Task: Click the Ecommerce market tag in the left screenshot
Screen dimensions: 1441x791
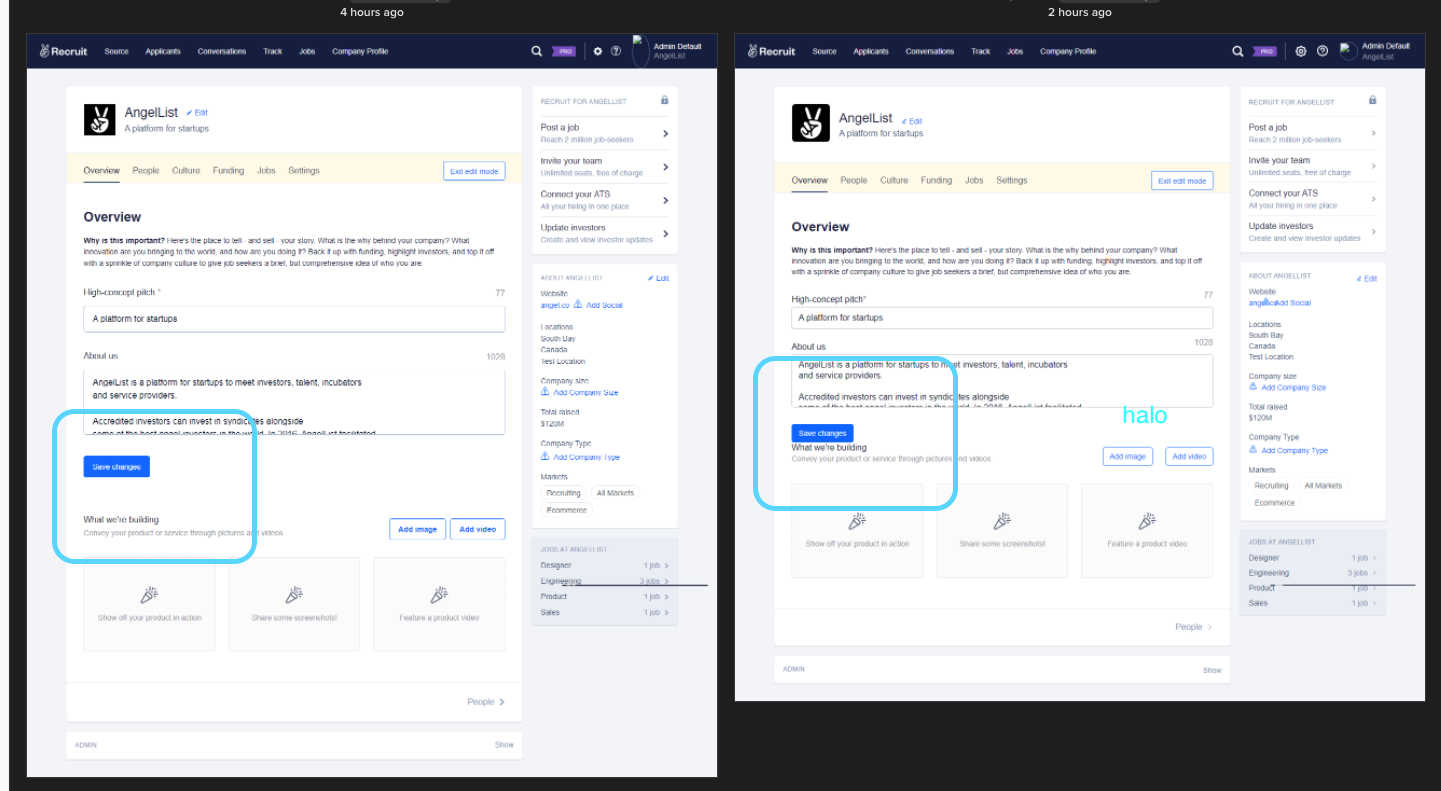Action: 567,510
